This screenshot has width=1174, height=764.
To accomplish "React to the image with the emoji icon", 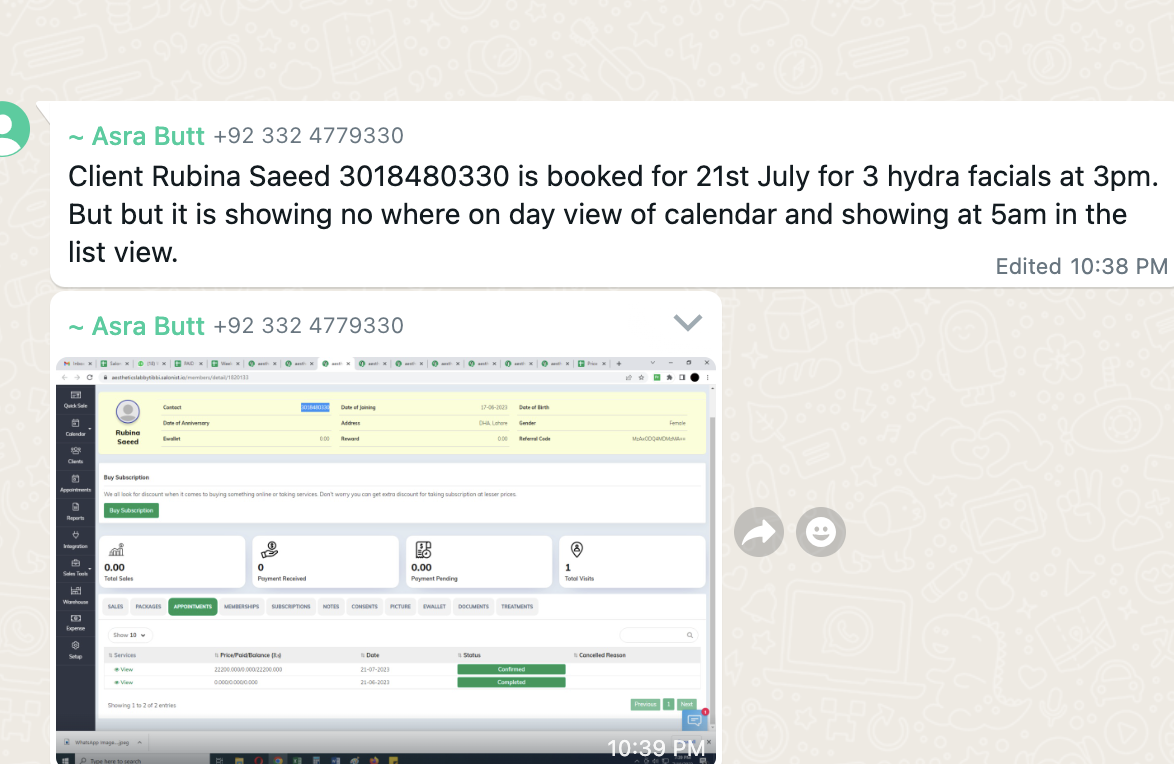I will click(821, 532).
